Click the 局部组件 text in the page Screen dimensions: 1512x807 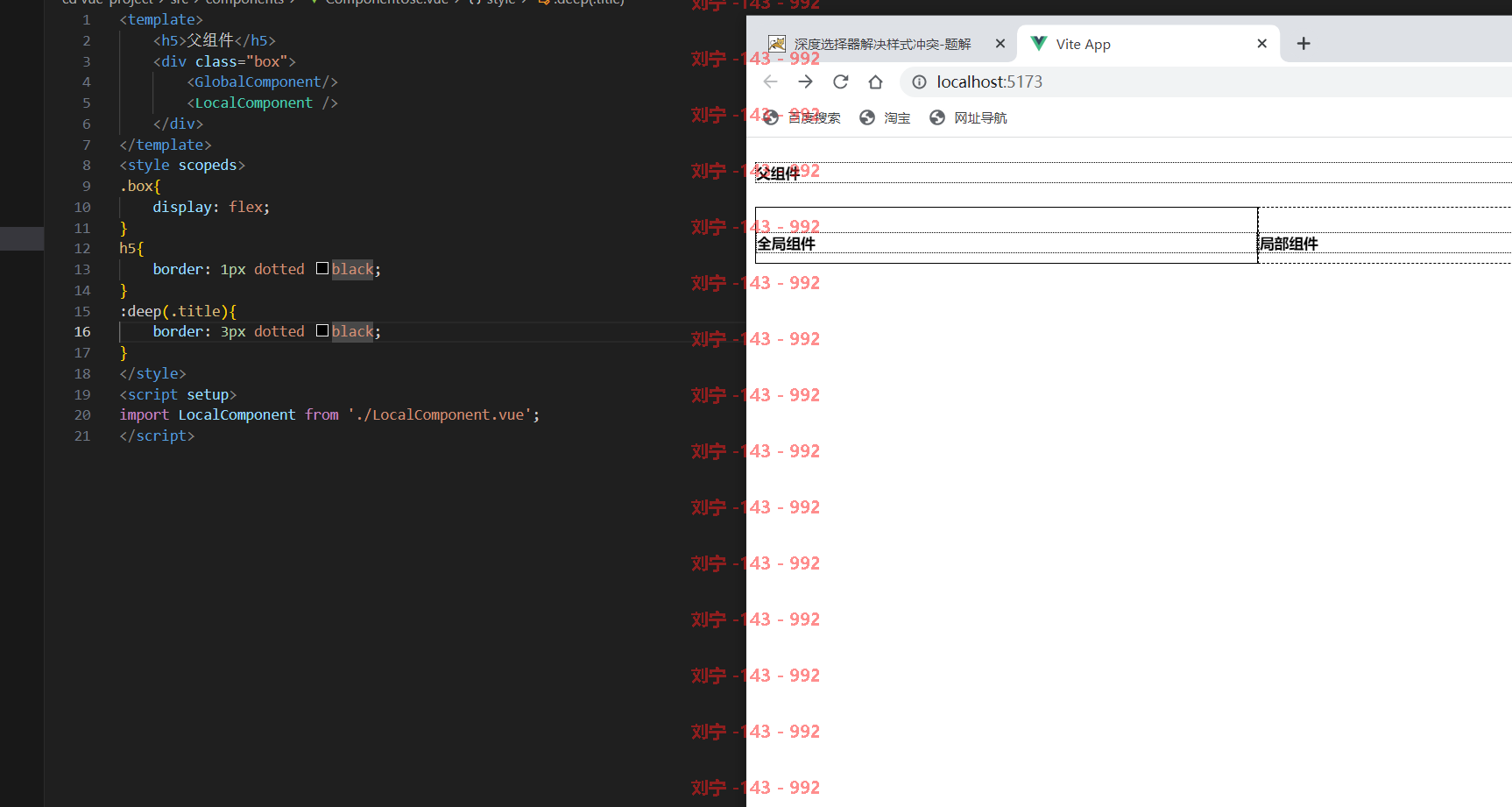(x=1289, y=244)
